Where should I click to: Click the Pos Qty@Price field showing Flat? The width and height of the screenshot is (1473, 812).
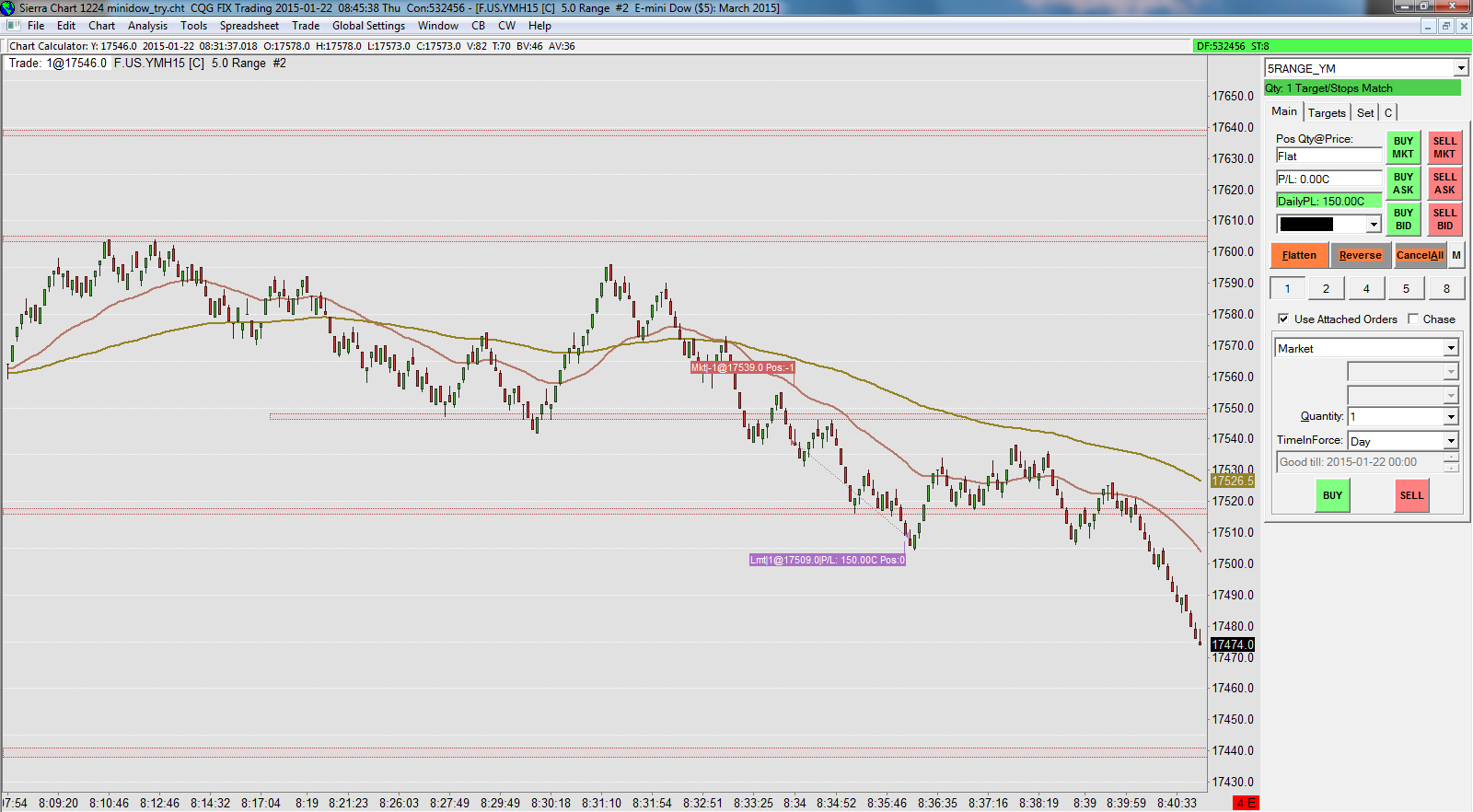coord(1328,157)
